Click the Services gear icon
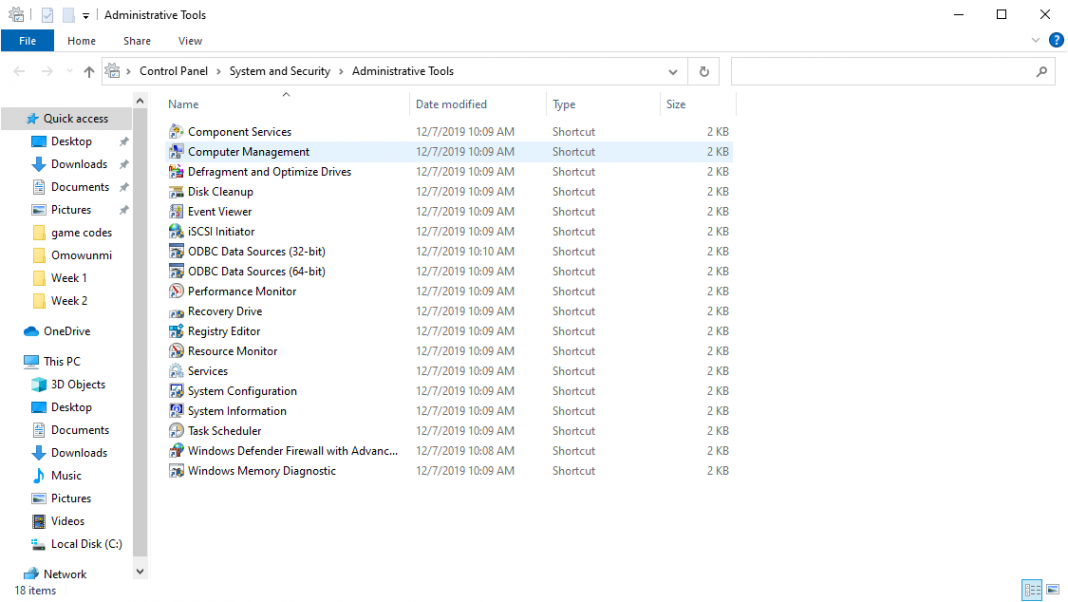 pyautogui.click(x=177, y=371)
